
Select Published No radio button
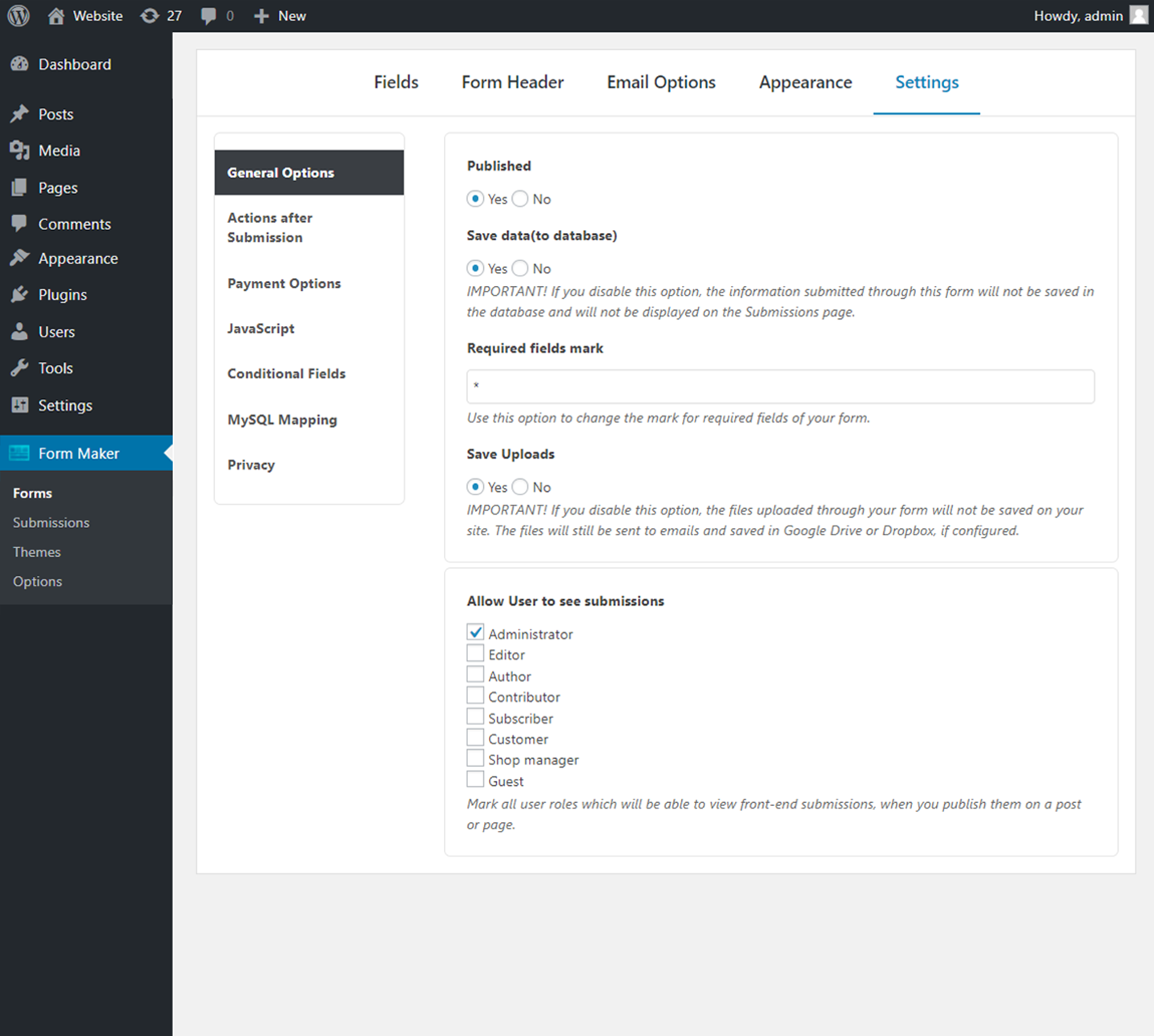point(520,198)
